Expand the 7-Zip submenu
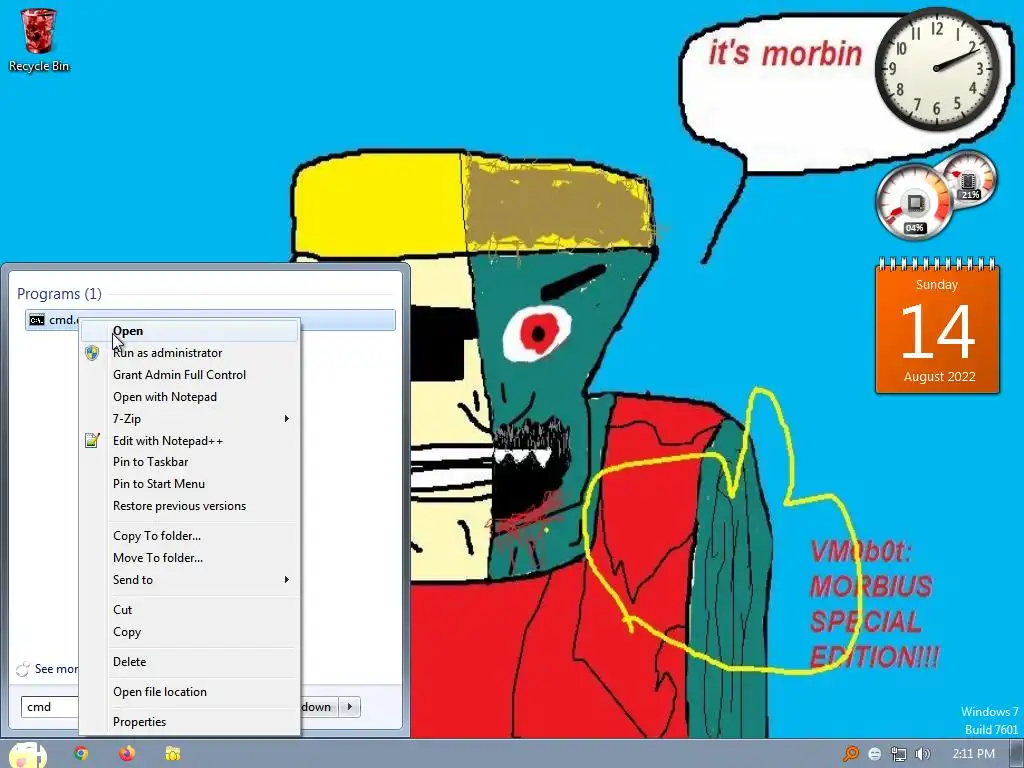This screenshot has height=768, width=1024. pos(189,419)
